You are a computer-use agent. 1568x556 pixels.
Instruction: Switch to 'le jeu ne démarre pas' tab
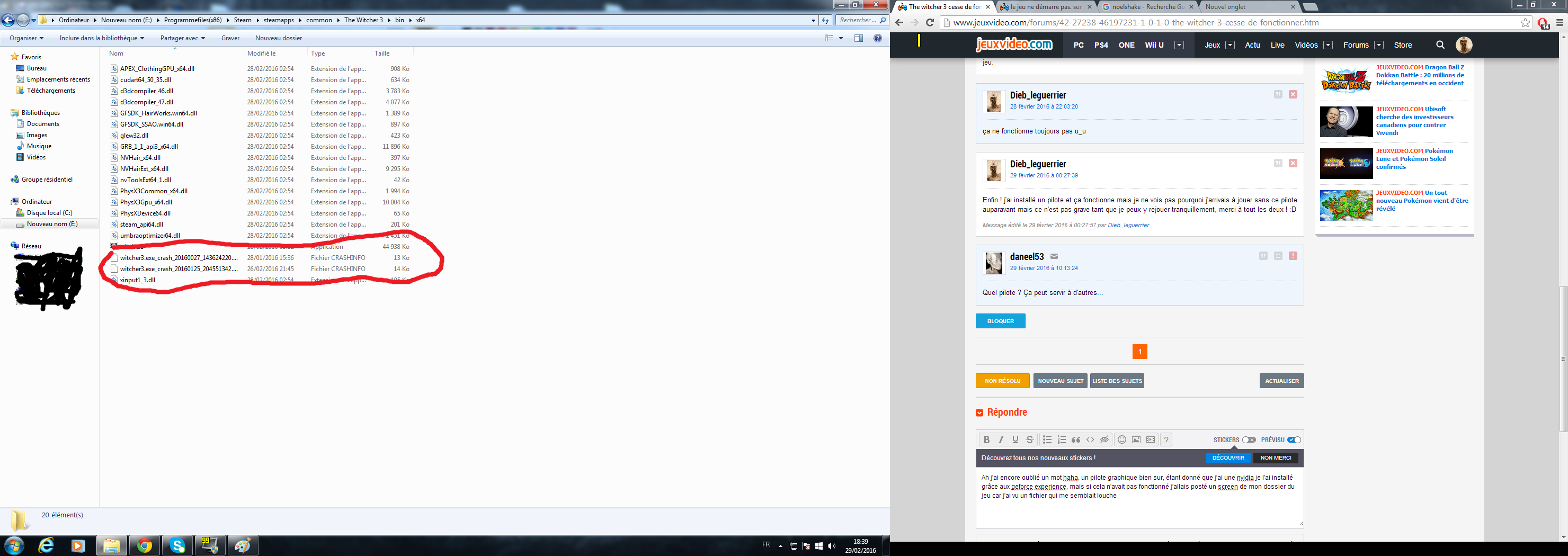tap(1046, 7)
